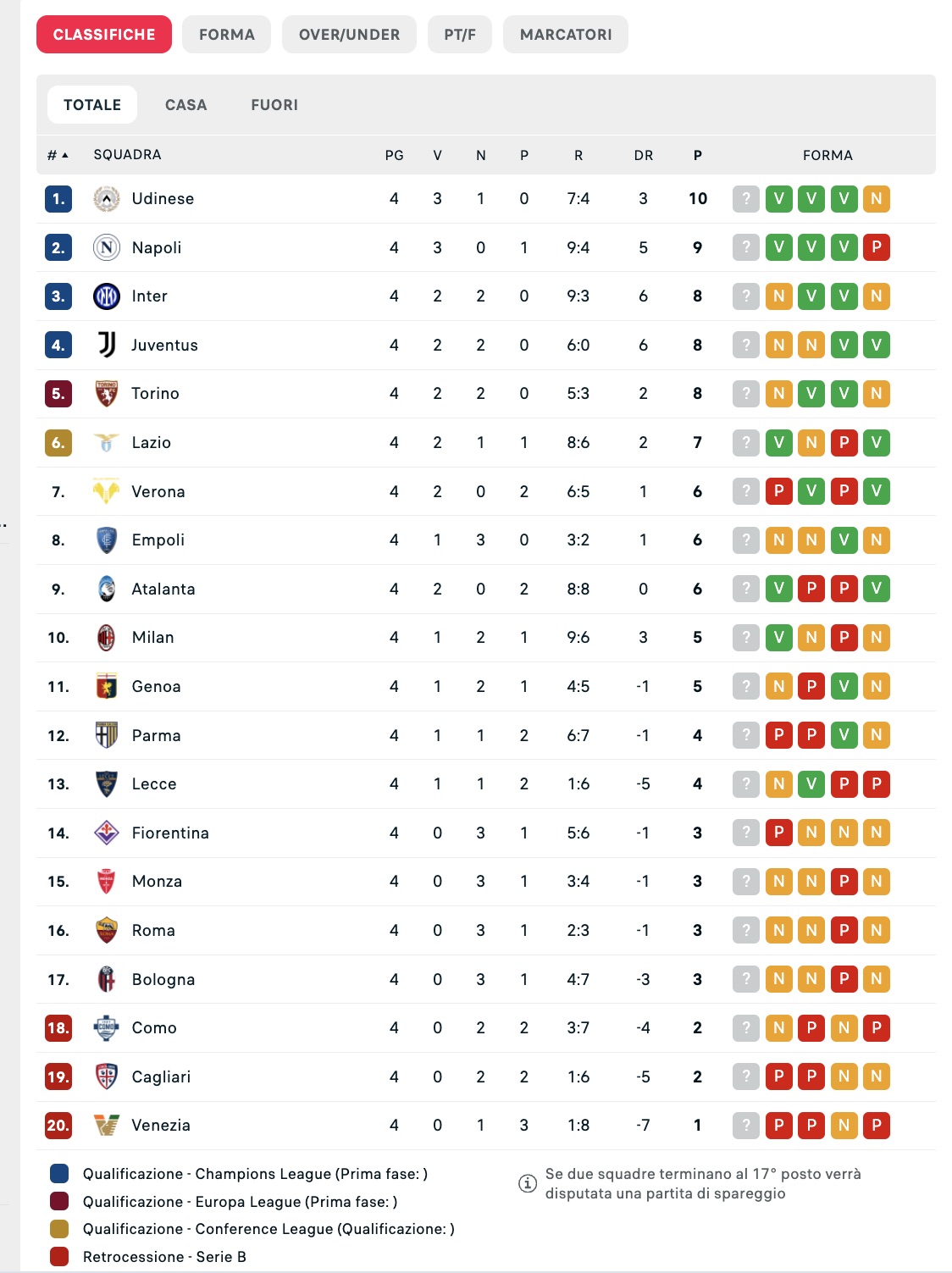Show the FUORI standings sub-tab
Image resolution: width=952 pixels, height=1273 pixels.
274,105
